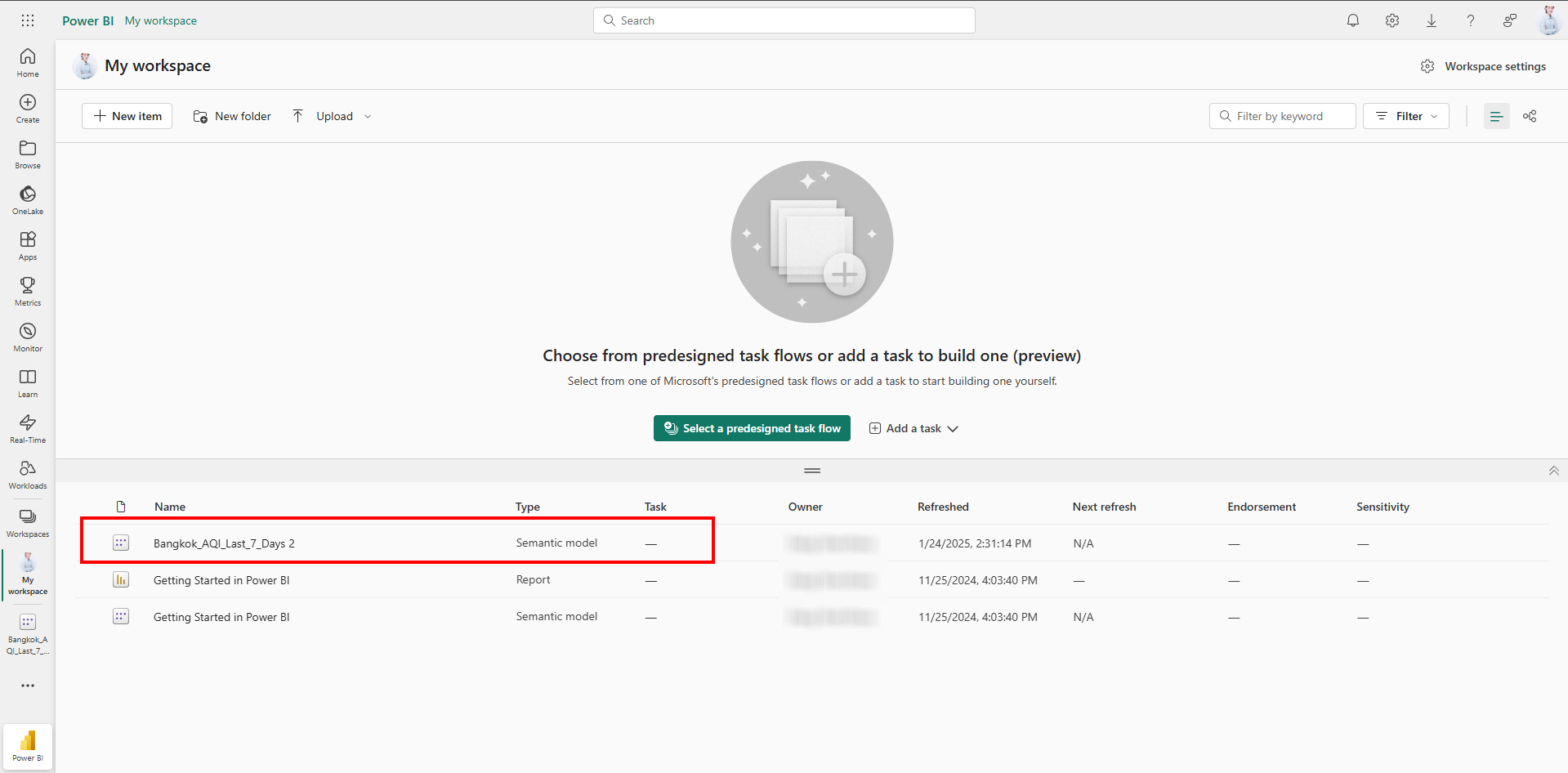Collapse task flow pane with double chevron
Viewport: 1568px width, 773px height.
tap(1554, 471)
